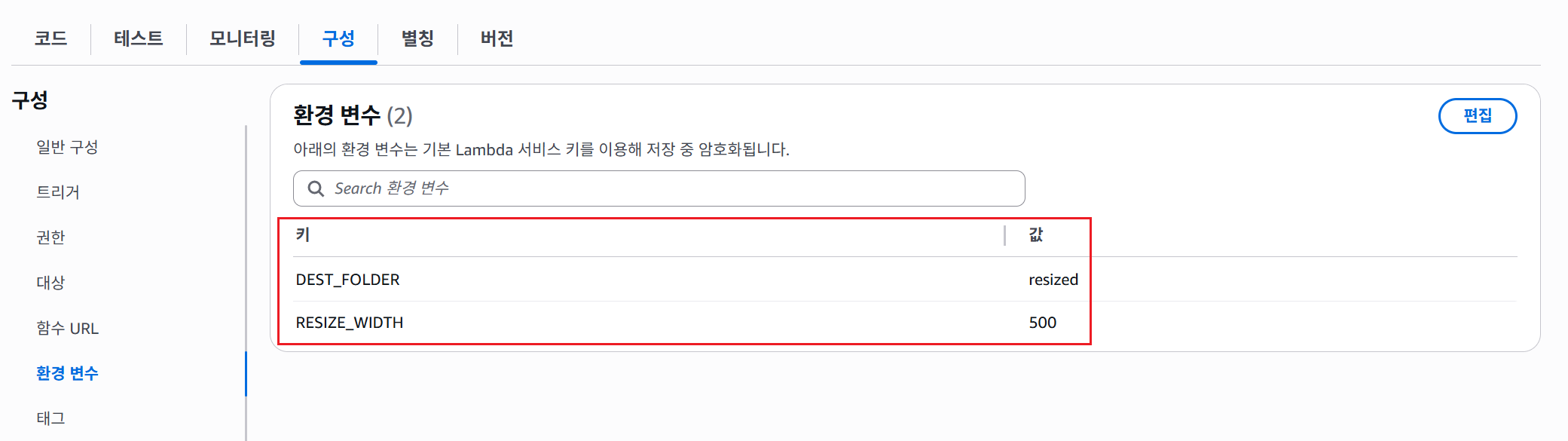Select 대상 in the sidebar

tap(50, 283)
